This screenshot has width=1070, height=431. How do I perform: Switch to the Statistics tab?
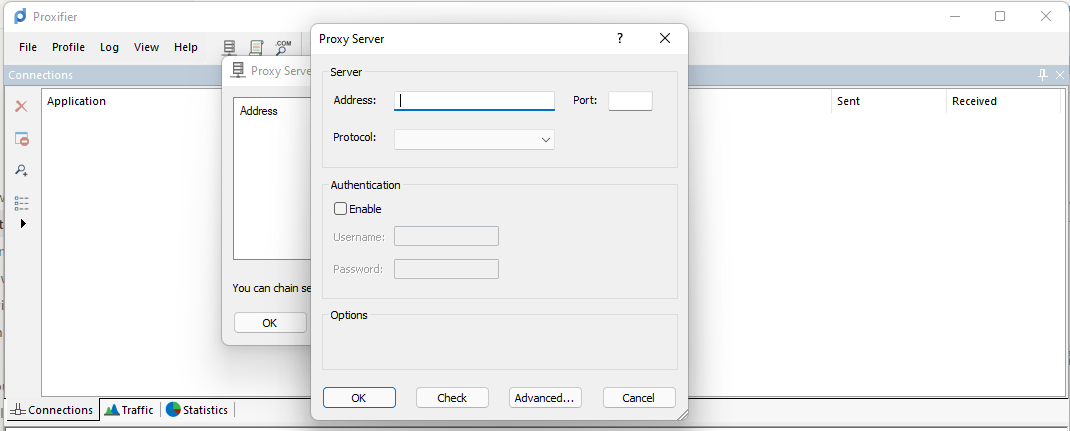[197, 410]
